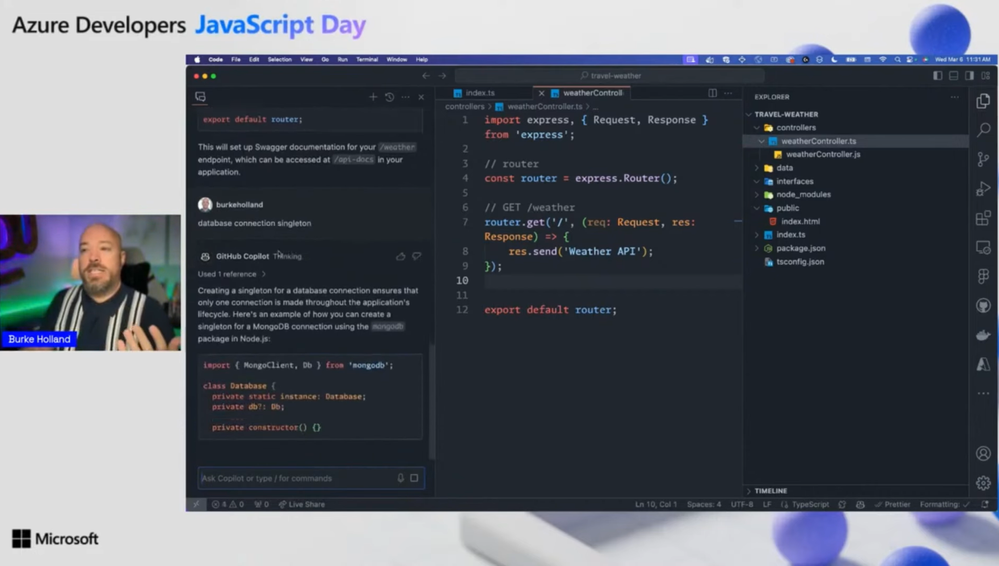
Task: Open the notifications bell in status bar
Action: coord(985,504)
